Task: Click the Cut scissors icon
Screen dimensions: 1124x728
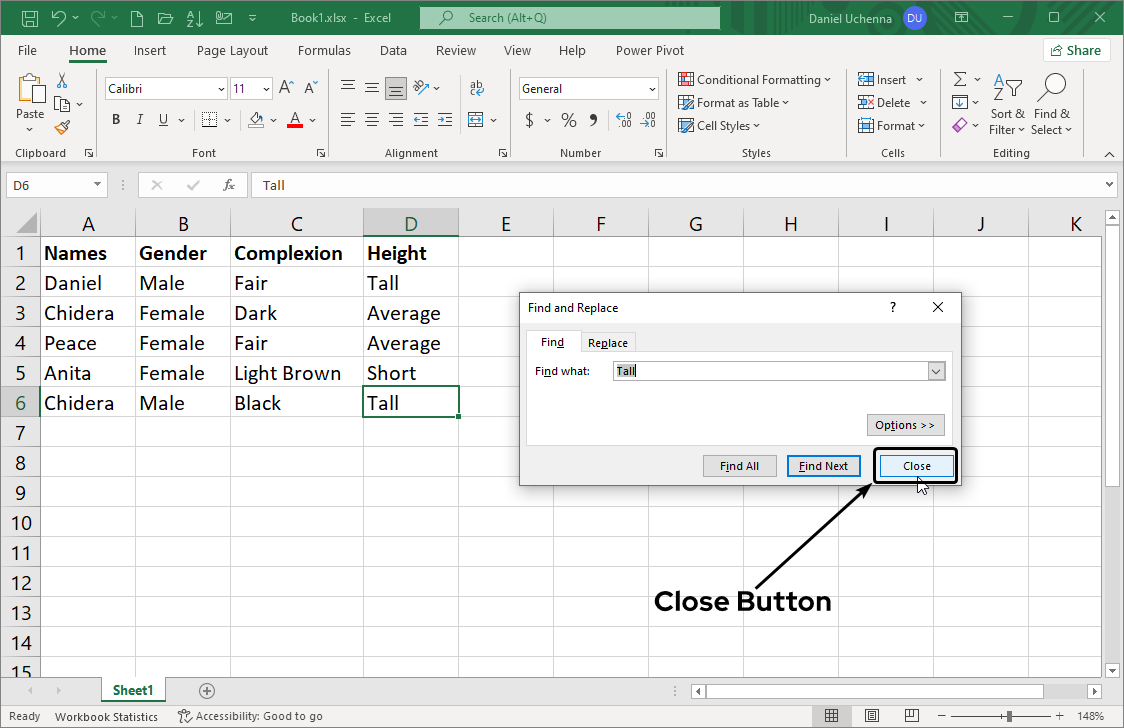Action: 62,80
